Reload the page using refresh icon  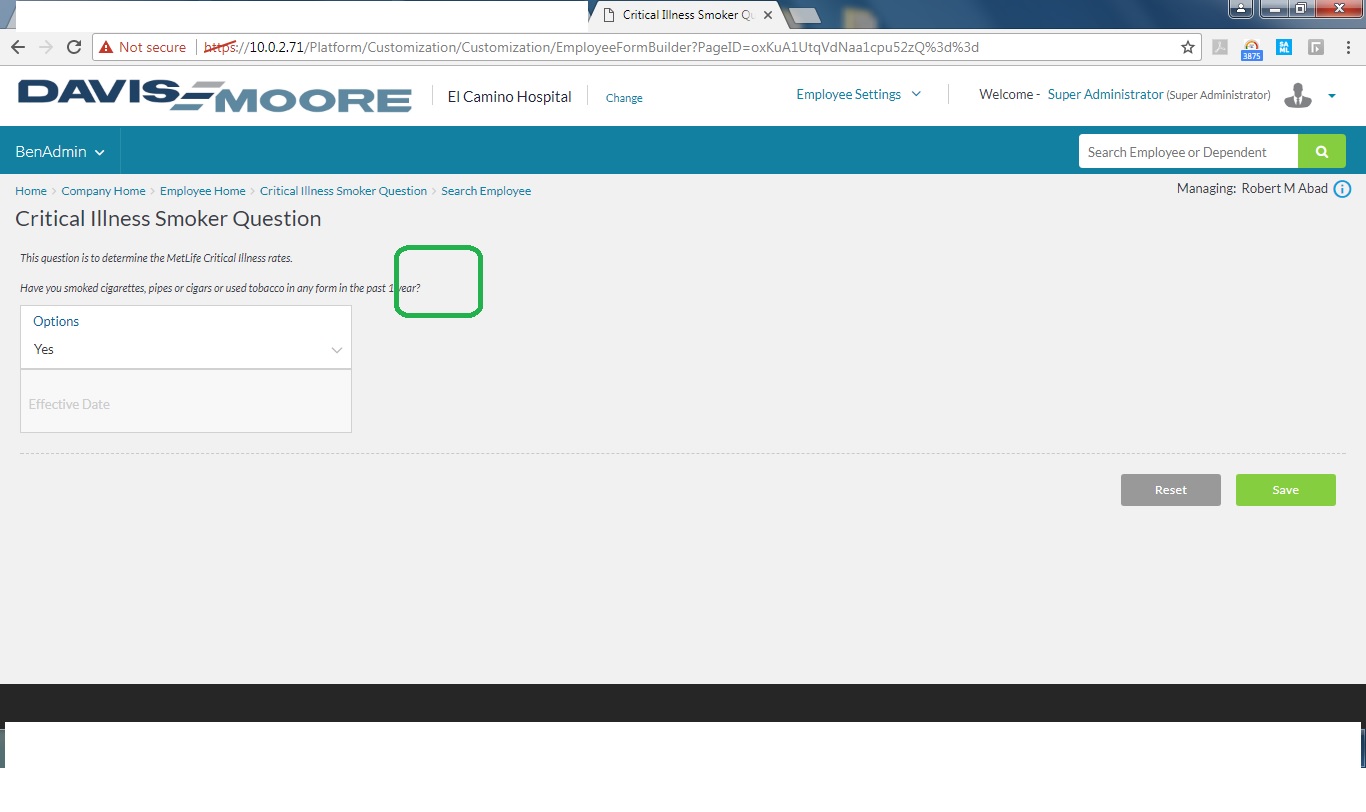click(x=74, y=47)
